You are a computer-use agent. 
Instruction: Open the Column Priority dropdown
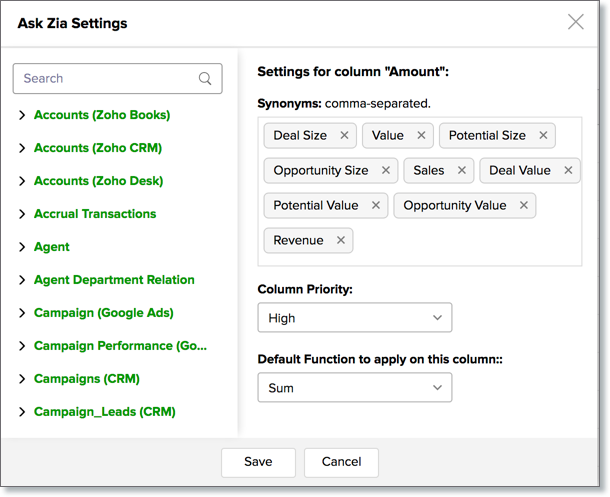(x=354, y=318)
